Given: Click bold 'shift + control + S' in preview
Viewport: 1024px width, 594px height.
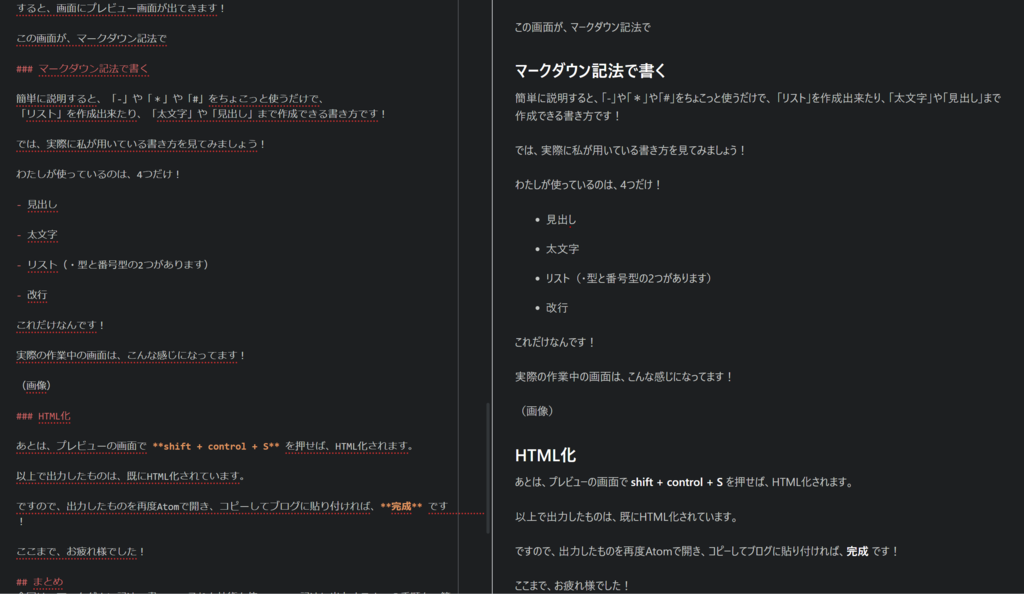Looking at the screenshot, I should (x=677, y=482).
